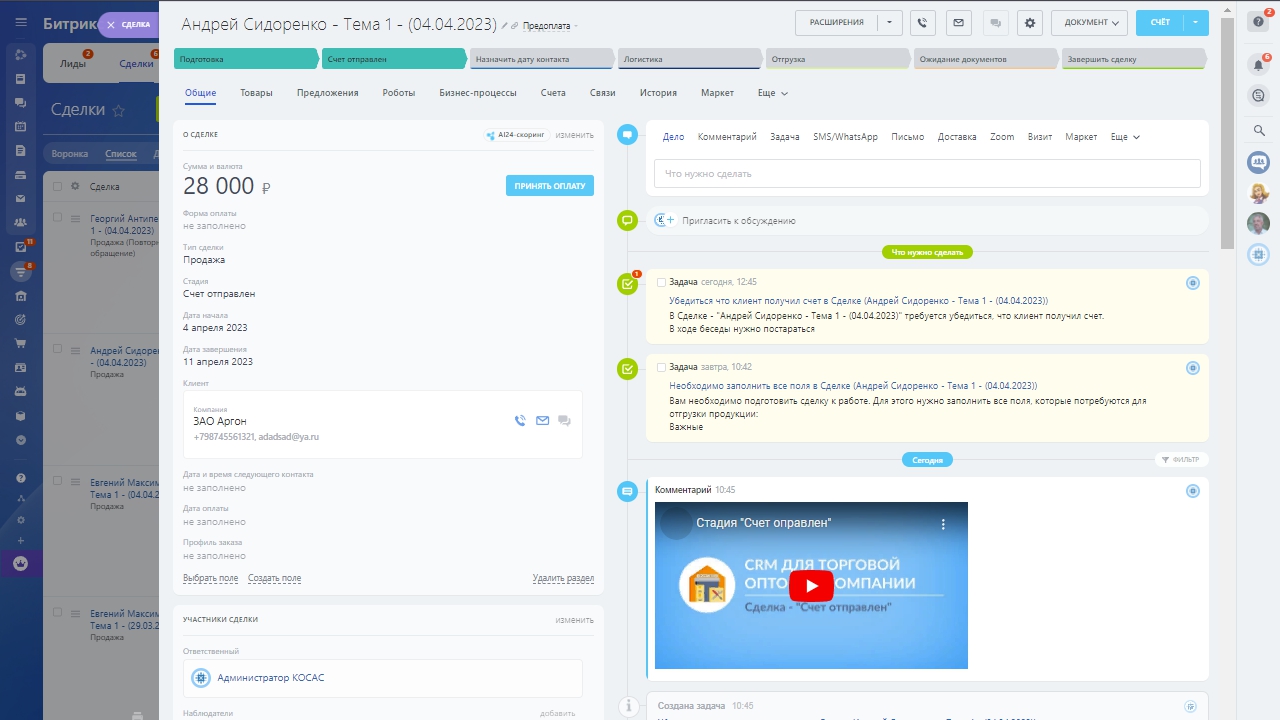The image size is (1280, 720).
Task: Open the calendar icon in the left sidebar
Action: click(21, 127)
